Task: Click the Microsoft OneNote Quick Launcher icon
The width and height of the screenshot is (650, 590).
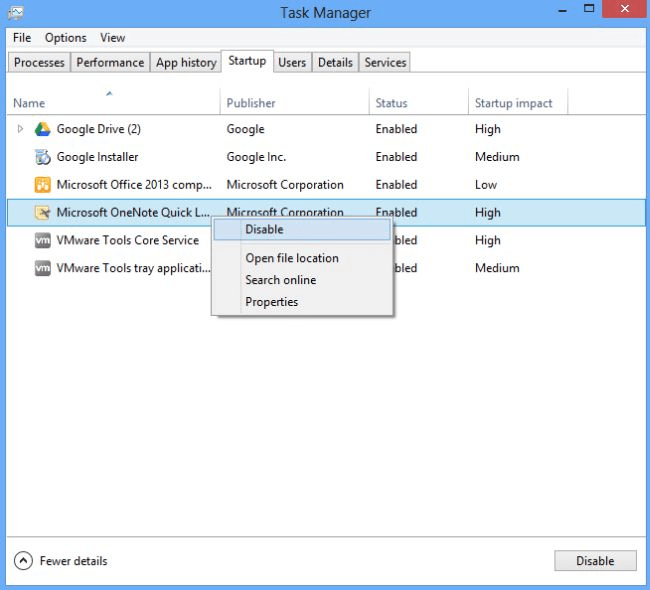Action: (x=43, y=213)
